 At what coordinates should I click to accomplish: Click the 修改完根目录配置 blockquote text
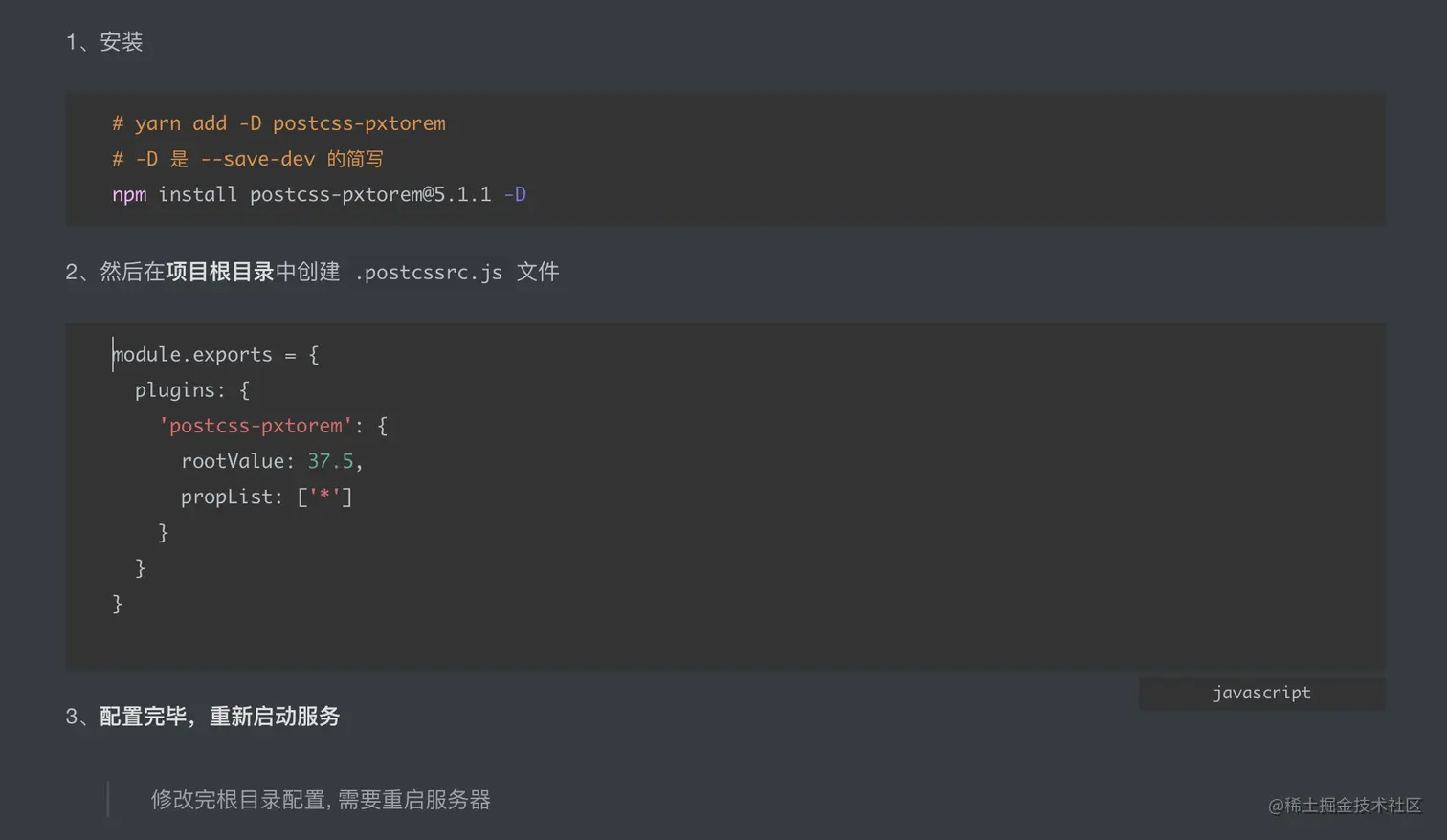pyautogui.click(x=320, y=800)
